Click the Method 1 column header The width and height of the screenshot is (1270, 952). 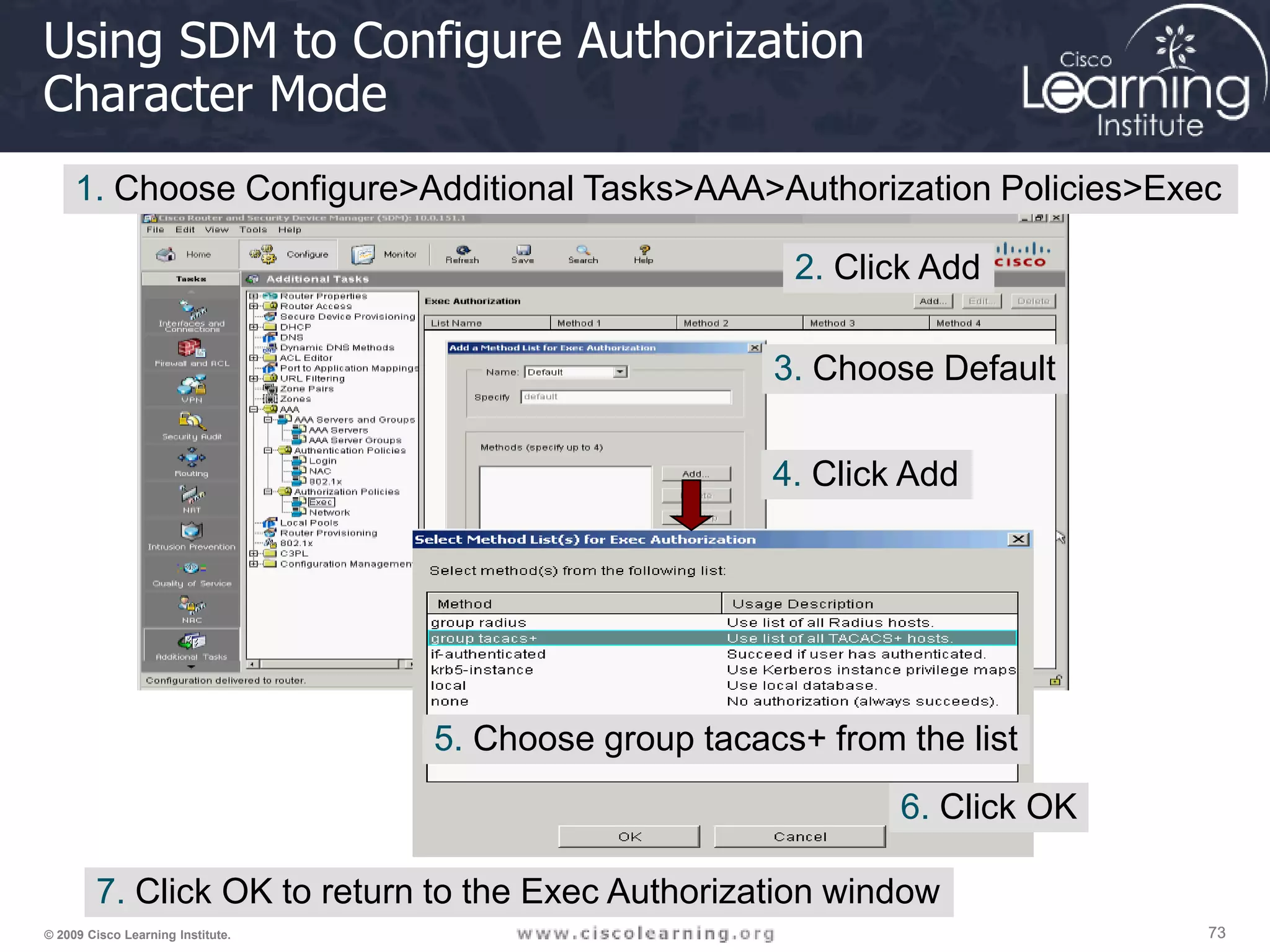click(x=613, y=323)
